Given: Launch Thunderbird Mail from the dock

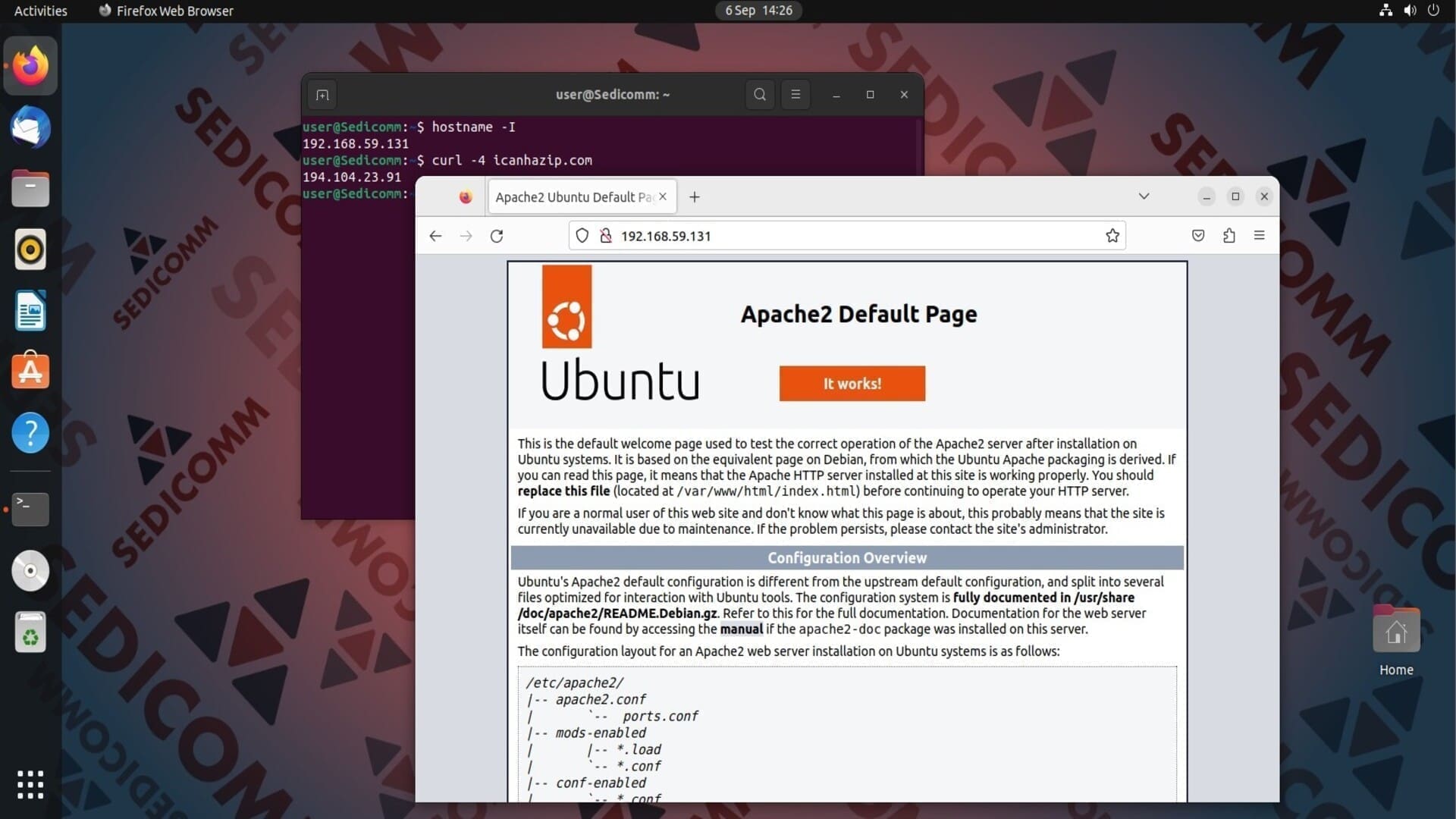Looking at the screenshot, I should click(30, 127).
